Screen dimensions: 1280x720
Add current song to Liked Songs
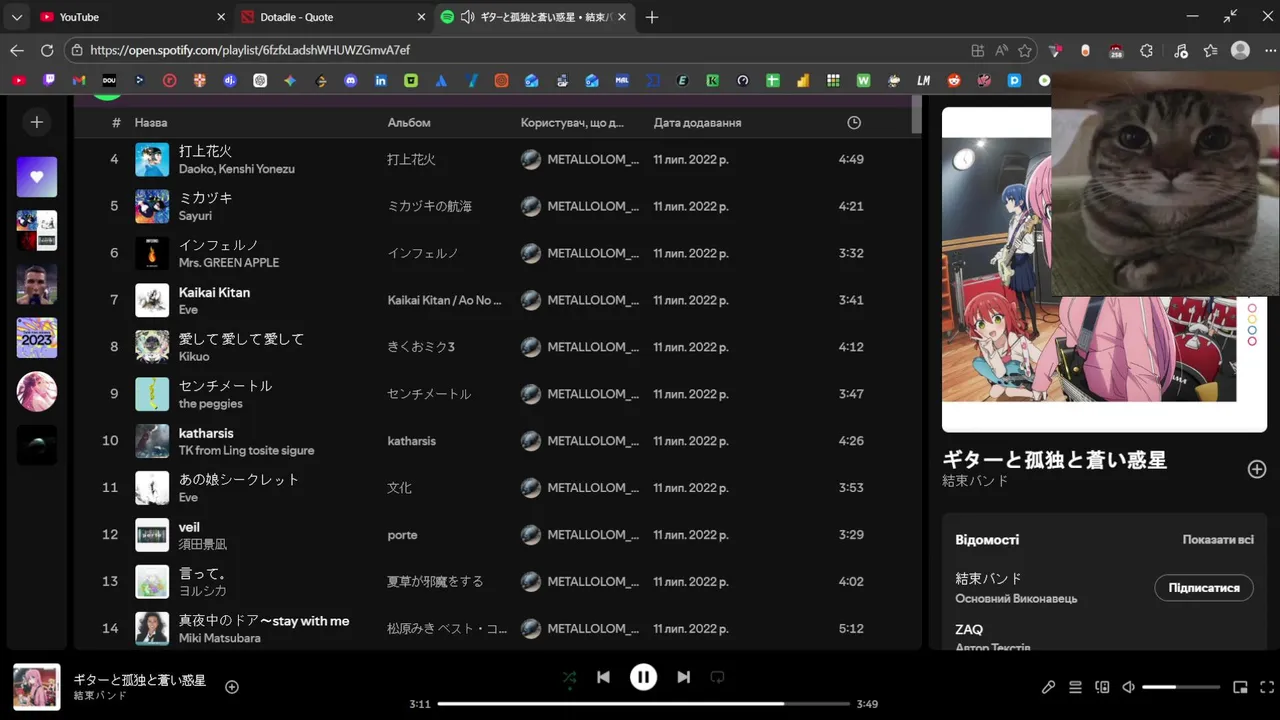coord(232,687)
